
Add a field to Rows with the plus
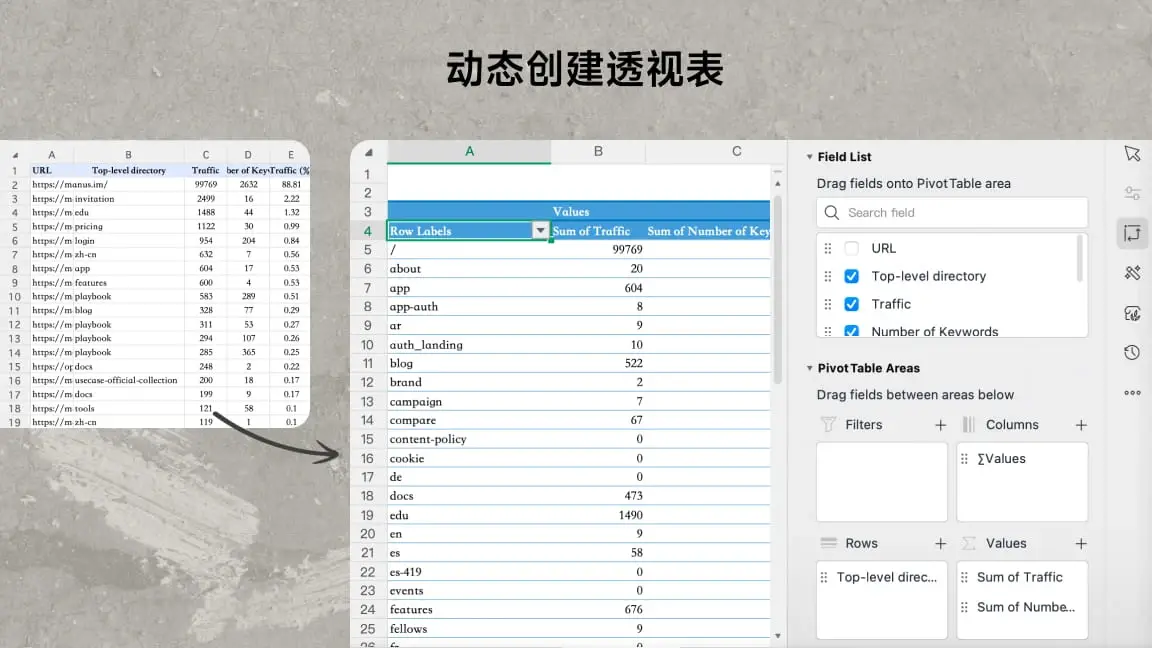click(x=940, y=544)
